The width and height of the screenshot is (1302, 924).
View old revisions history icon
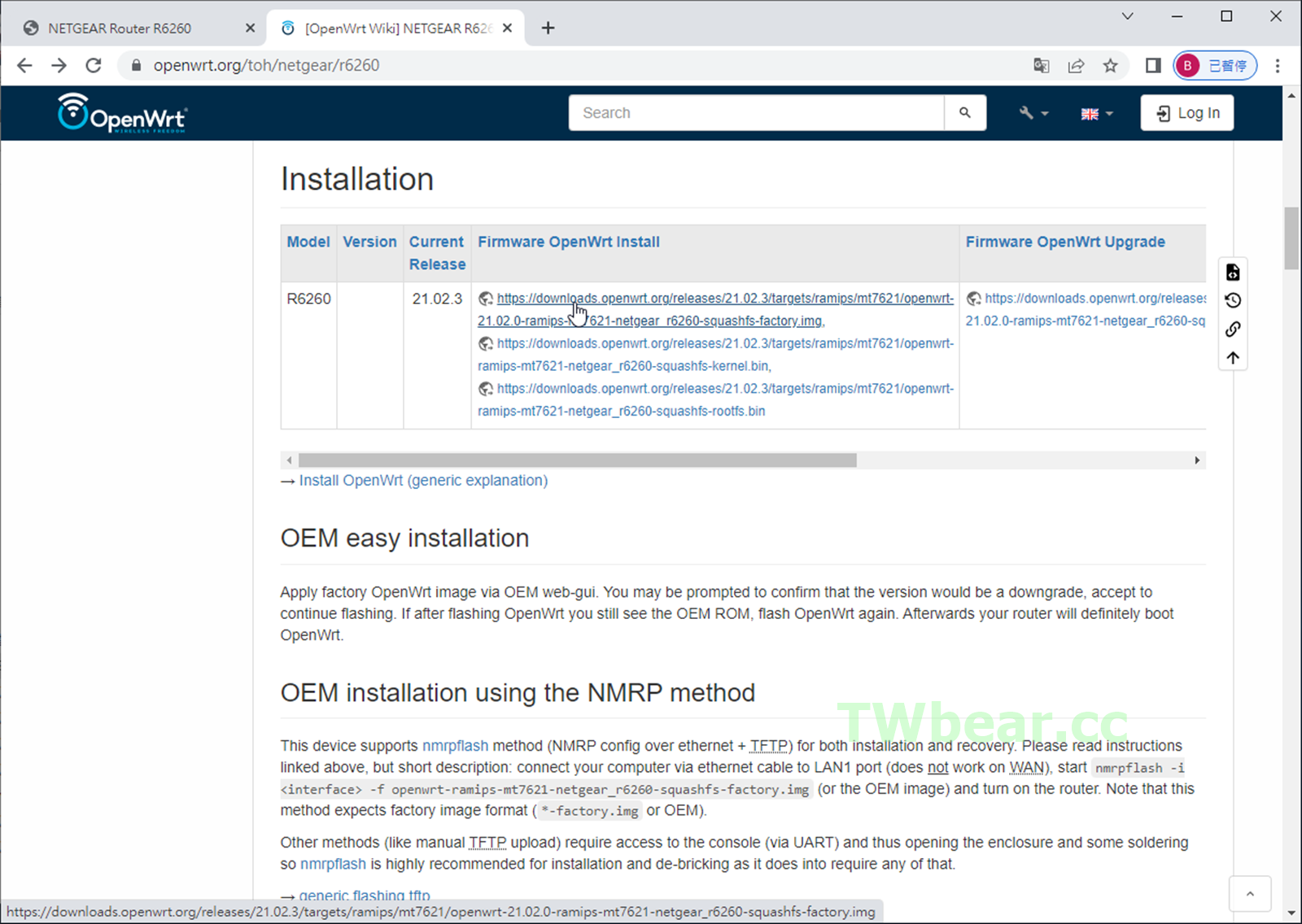point(1233,301)
